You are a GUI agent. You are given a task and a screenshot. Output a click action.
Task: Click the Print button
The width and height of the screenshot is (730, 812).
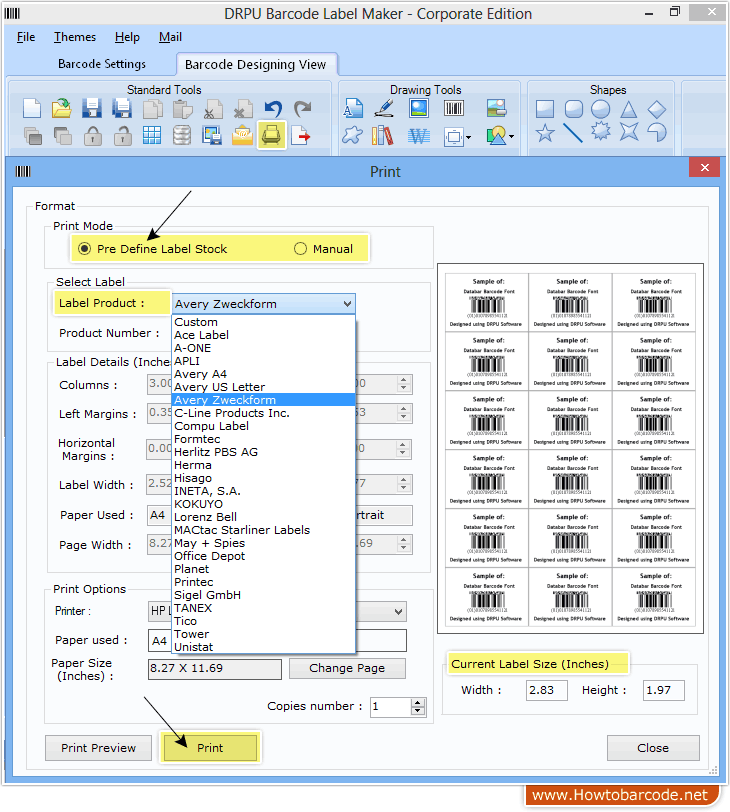tap(210, 748)
